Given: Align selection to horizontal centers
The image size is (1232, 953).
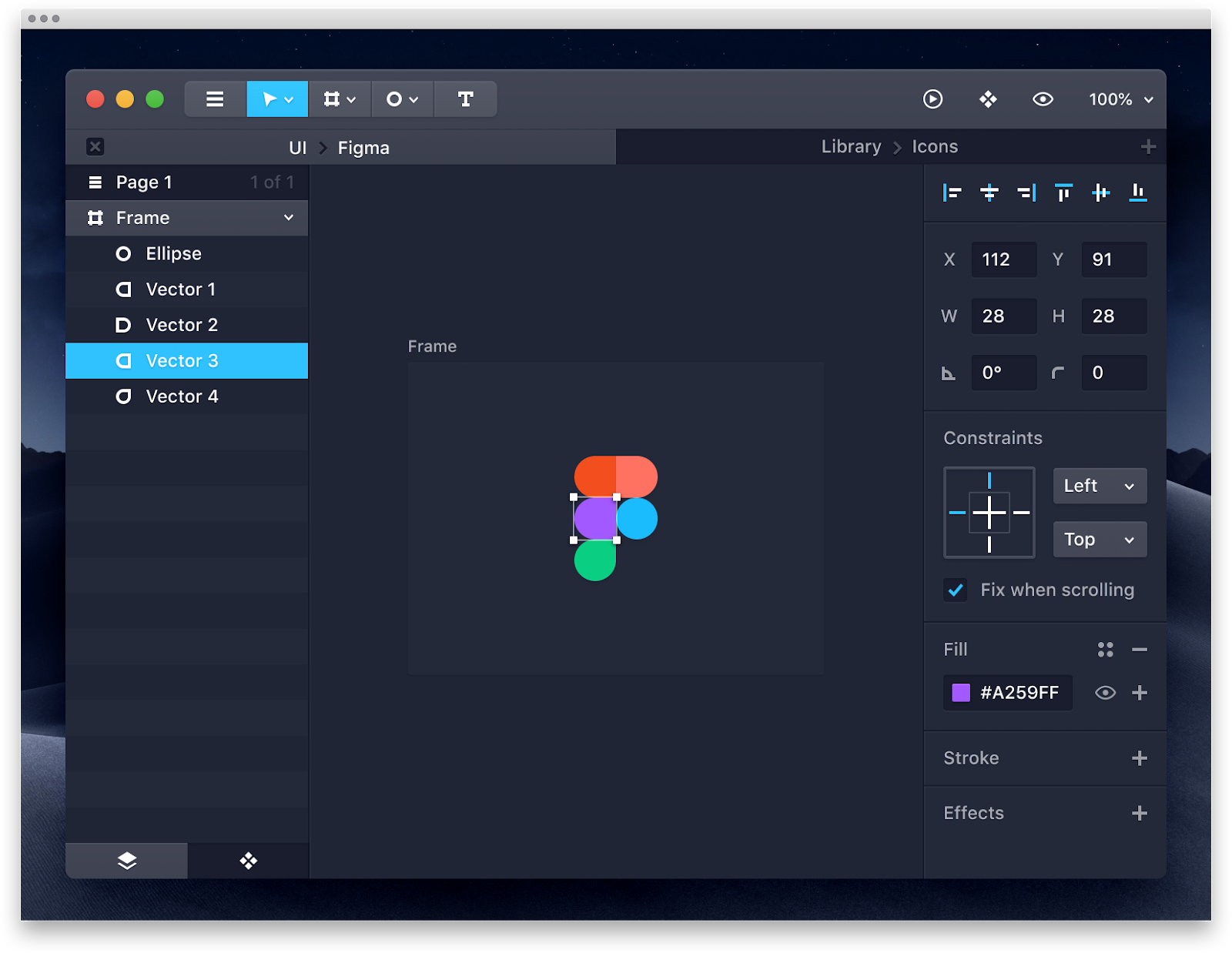Looking at the screenshot, I should [989, 192].
